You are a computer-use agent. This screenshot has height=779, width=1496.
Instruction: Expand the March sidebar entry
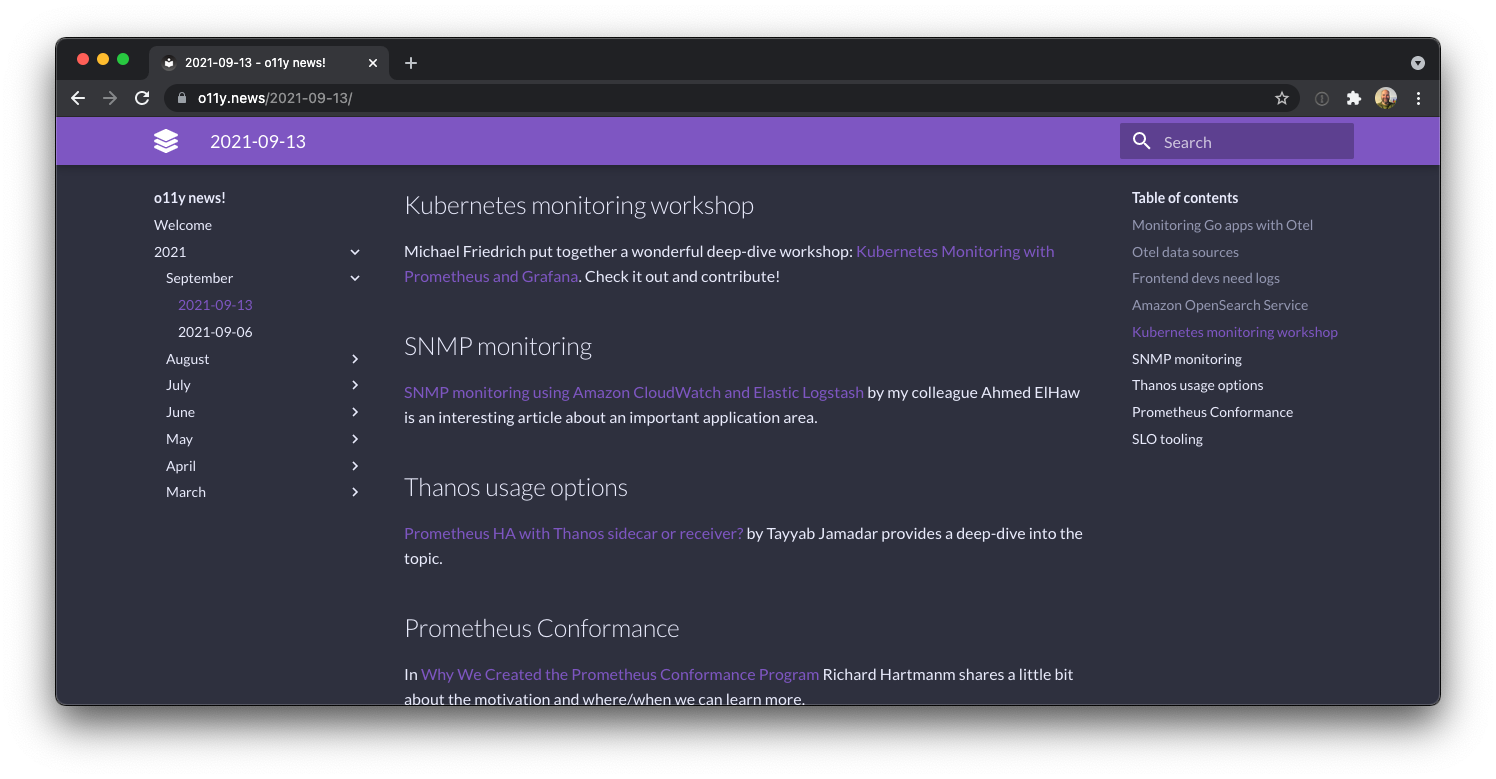click(355, 491)
